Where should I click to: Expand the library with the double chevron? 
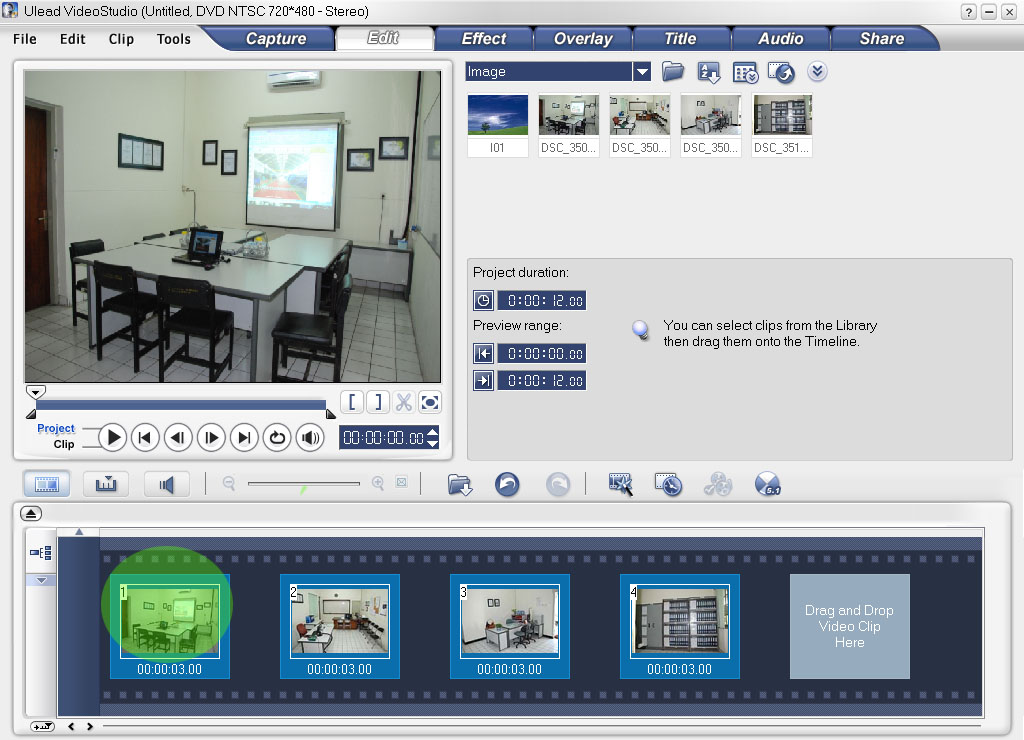tap(817, 71)
